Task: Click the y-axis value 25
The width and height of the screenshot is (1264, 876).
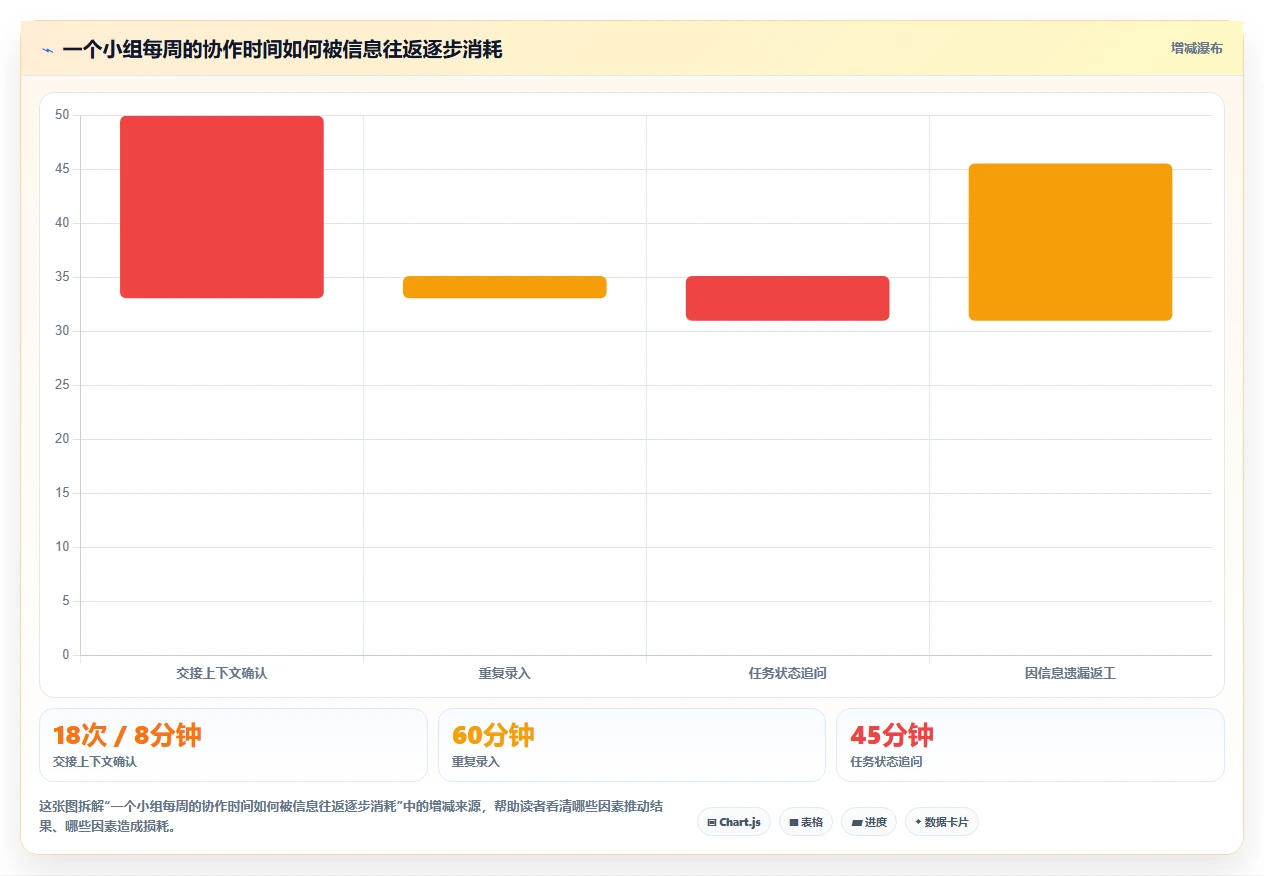Action: click(x=62, y=385)
